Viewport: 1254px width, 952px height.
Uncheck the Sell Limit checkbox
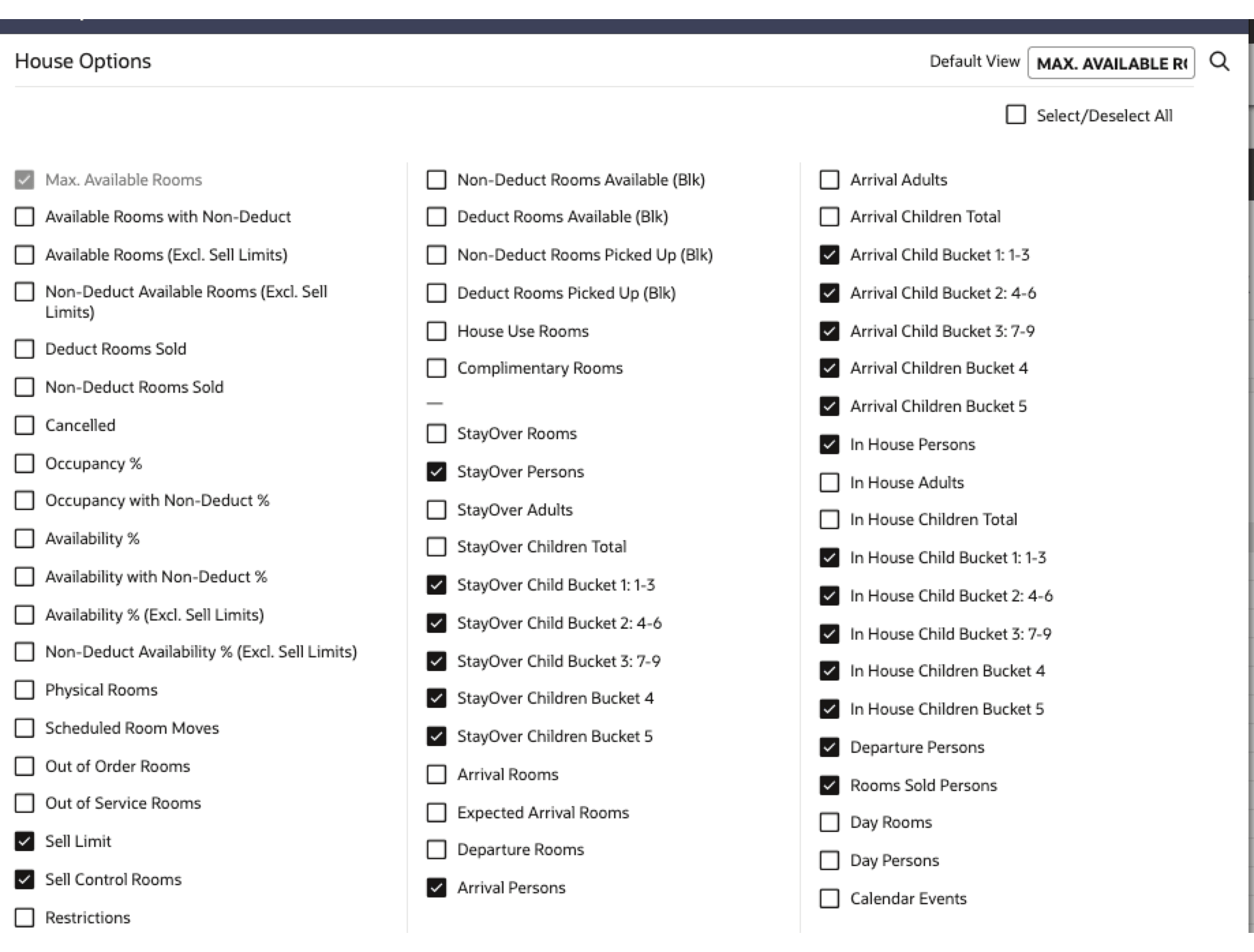25,842
